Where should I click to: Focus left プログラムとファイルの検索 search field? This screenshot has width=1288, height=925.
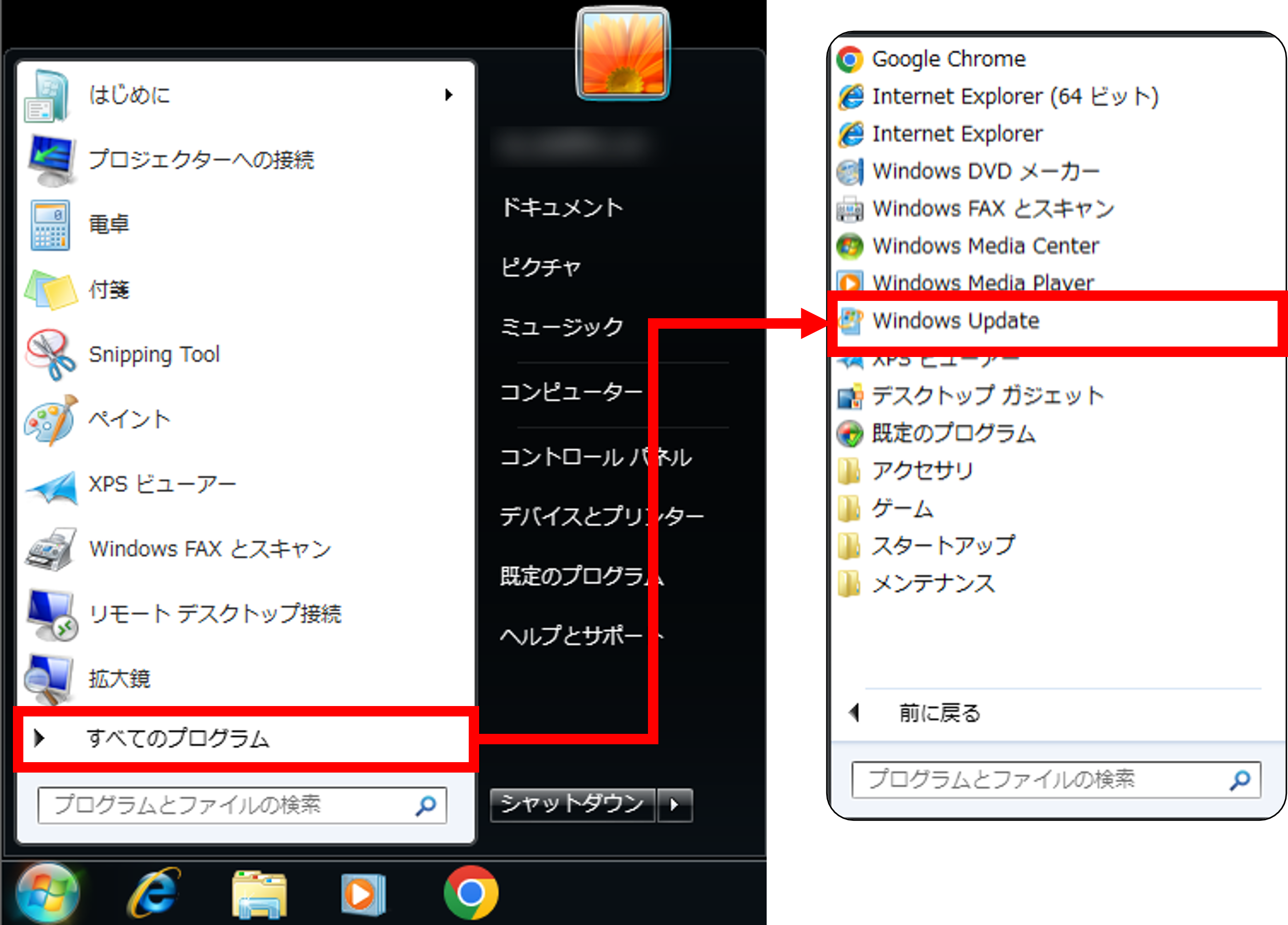click(242, 805)
